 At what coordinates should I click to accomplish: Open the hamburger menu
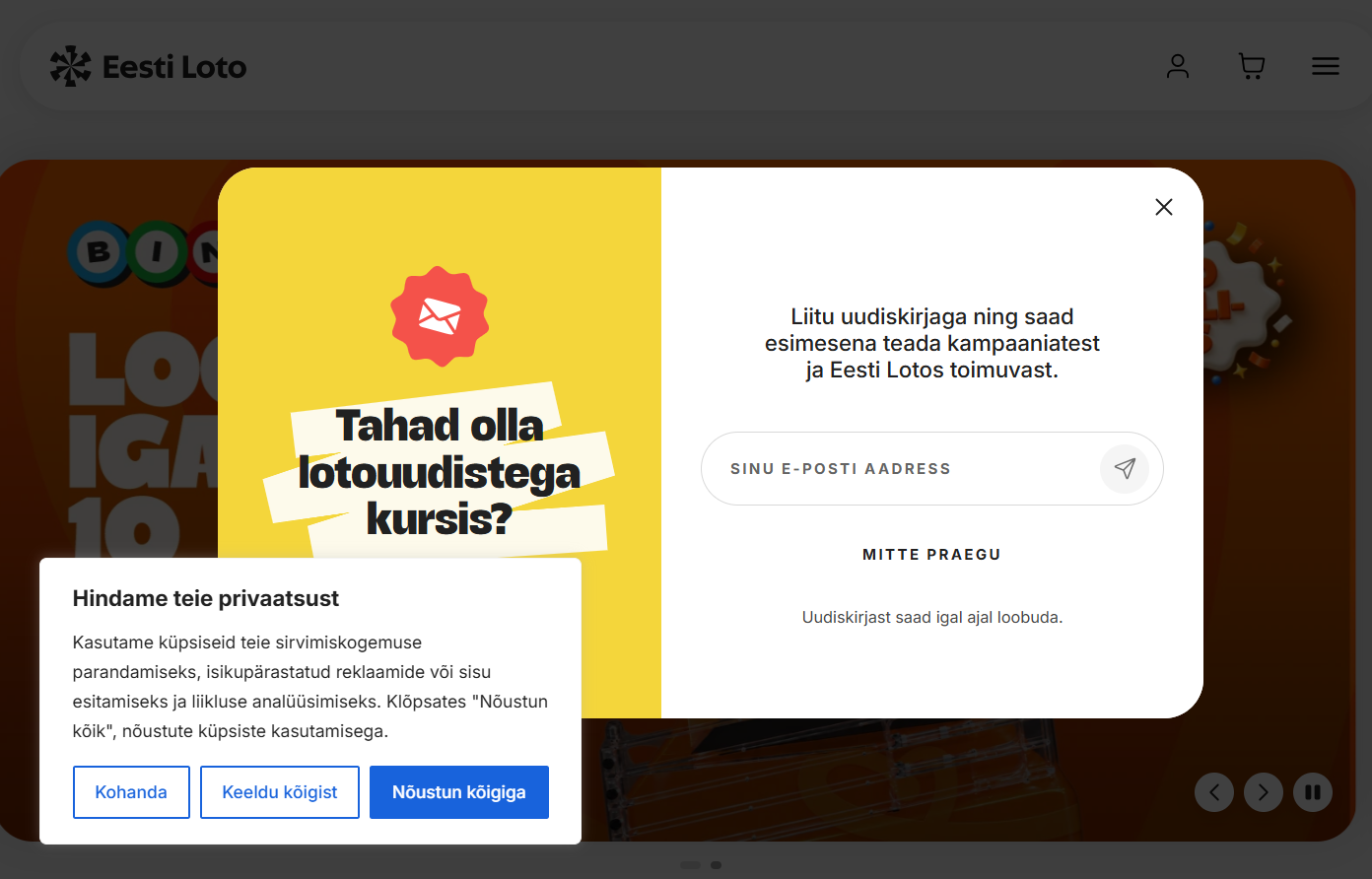[x=1326, y=67]
